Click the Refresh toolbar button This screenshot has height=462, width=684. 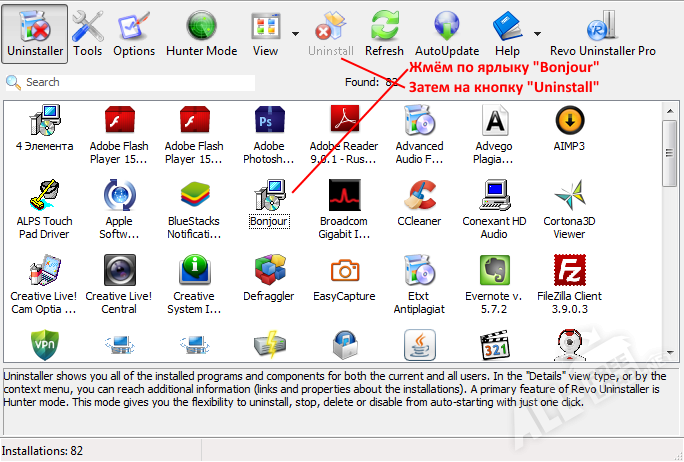[384, 33]
